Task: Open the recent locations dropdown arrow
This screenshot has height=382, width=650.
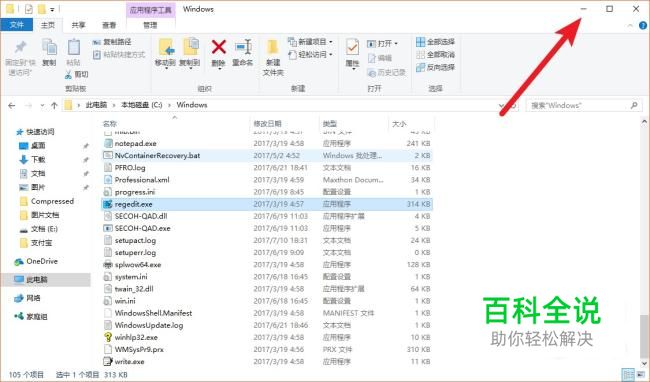Action: tap(42, 106)
